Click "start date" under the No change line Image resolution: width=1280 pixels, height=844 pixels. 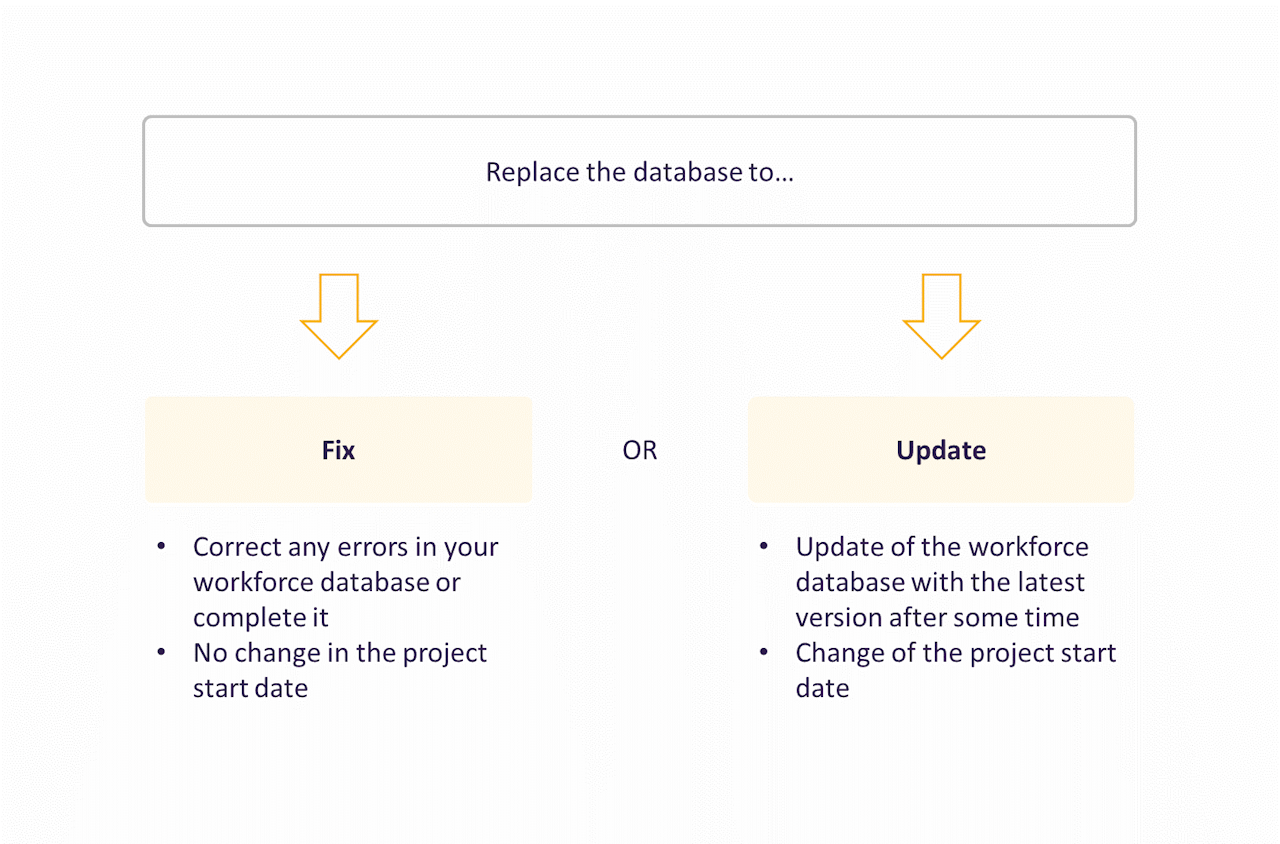click(250, 688)
